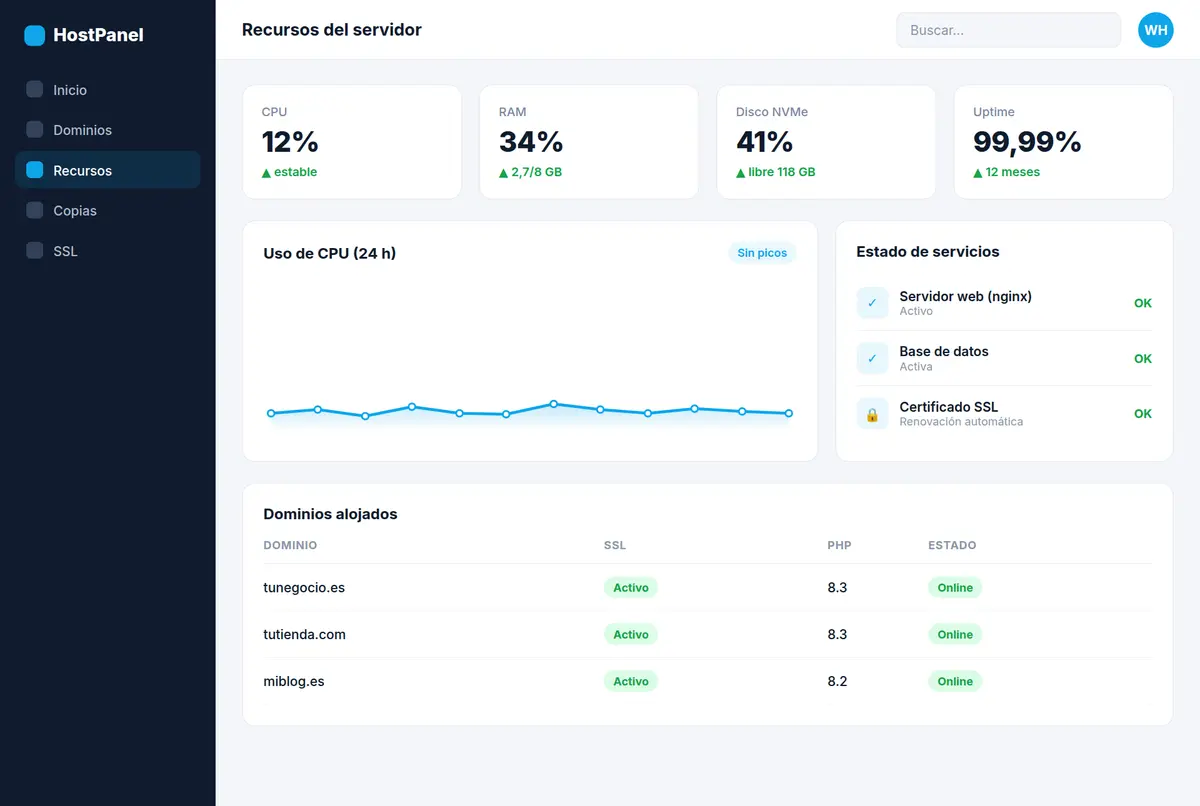This screenshot has width=1200, height=806.
Task: Click the Recursos del servidor heading
Action: pyautogui.click(x=332, y=30)
